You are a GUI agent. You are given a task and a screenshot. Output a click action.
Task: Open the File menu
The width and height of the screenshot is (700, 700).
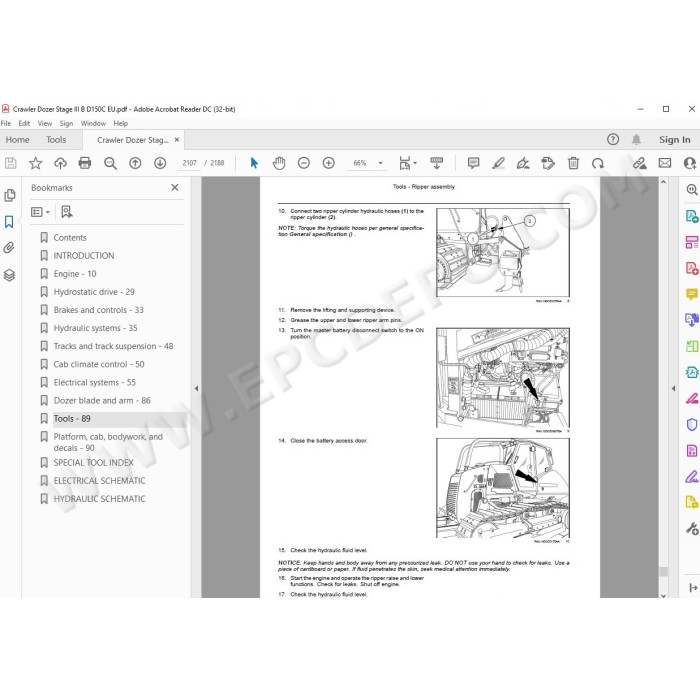click(6, 124)
